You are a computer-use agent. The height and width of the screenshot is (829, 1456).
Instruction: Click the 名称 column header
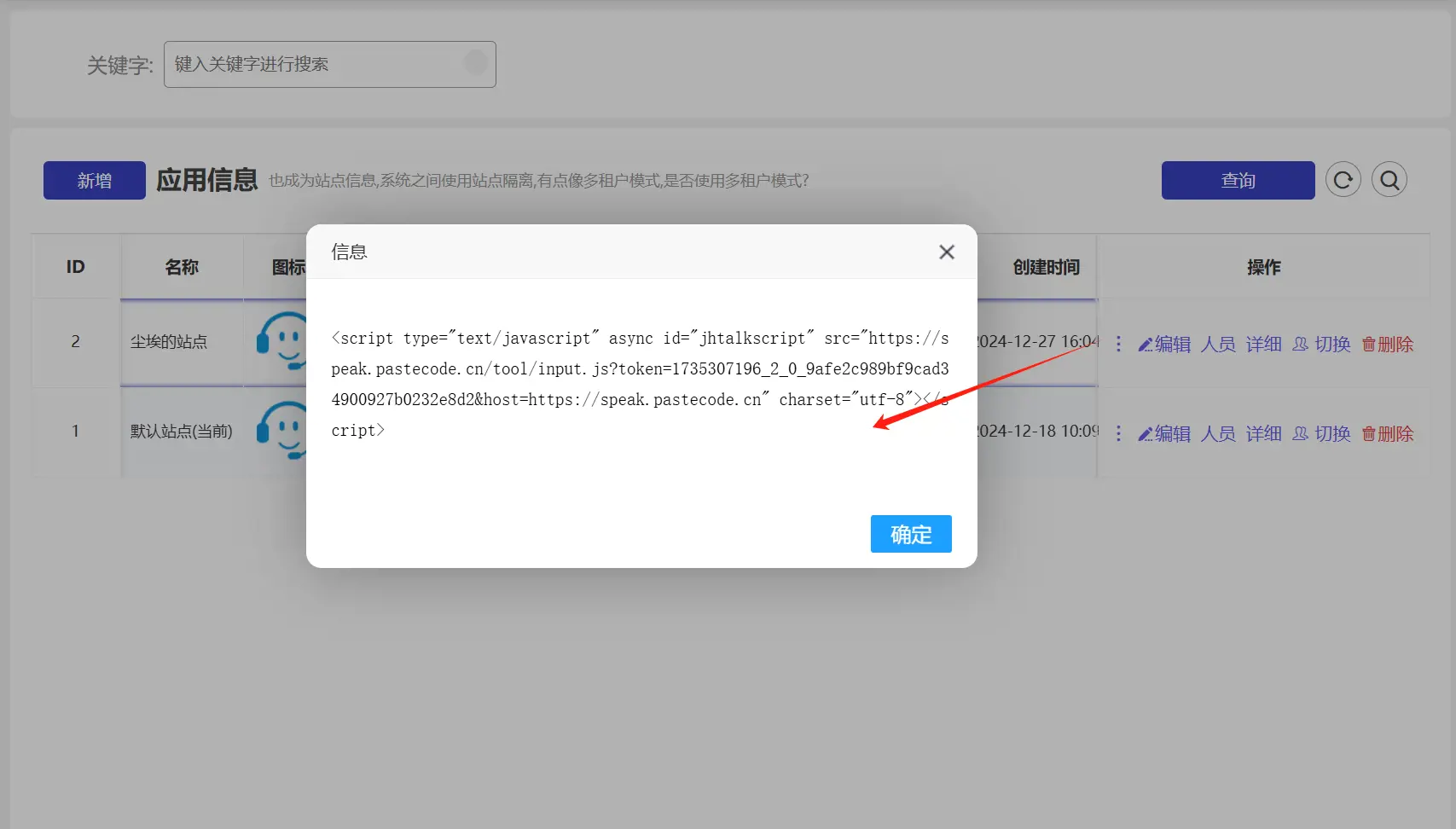(182, 267)
